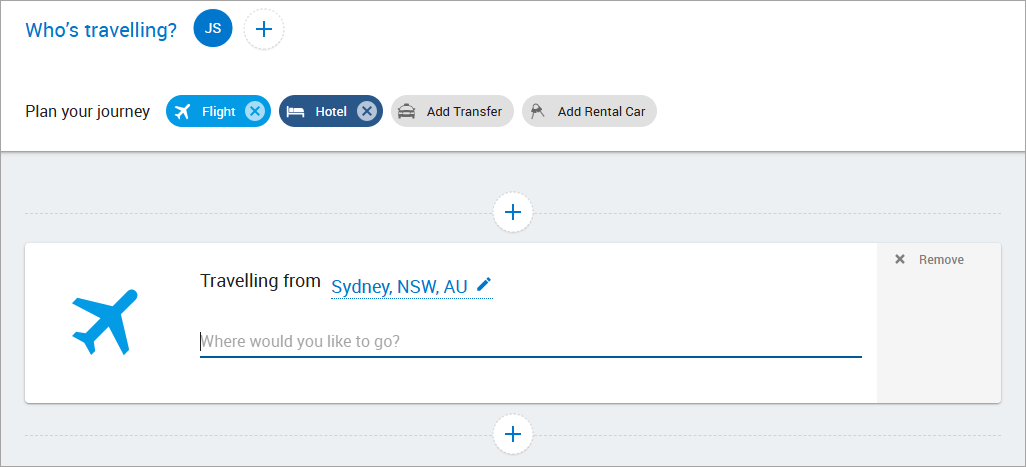Viewport: 1026px width, 467px height.
Task: Click the 'Who's travelling?' heading
Action: point(101,30)
